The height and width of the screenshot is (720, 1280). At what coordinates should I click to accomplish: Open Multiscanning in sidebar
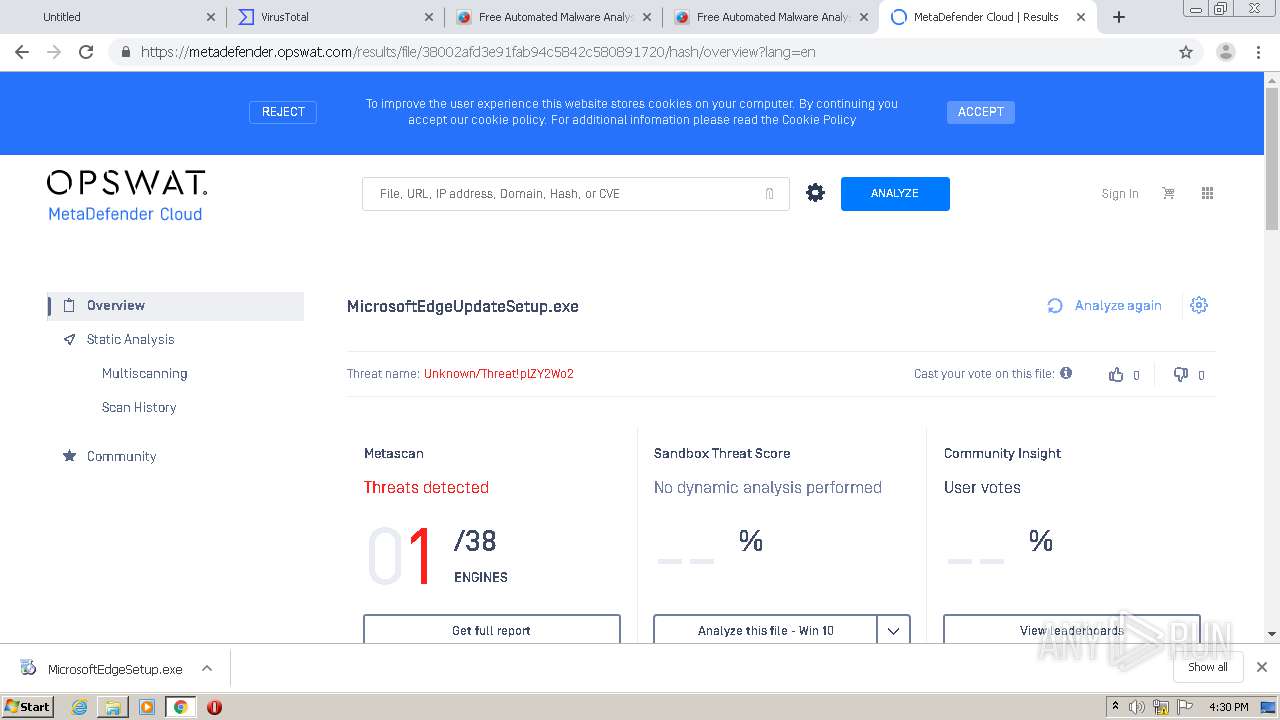(x=144, y=374)
